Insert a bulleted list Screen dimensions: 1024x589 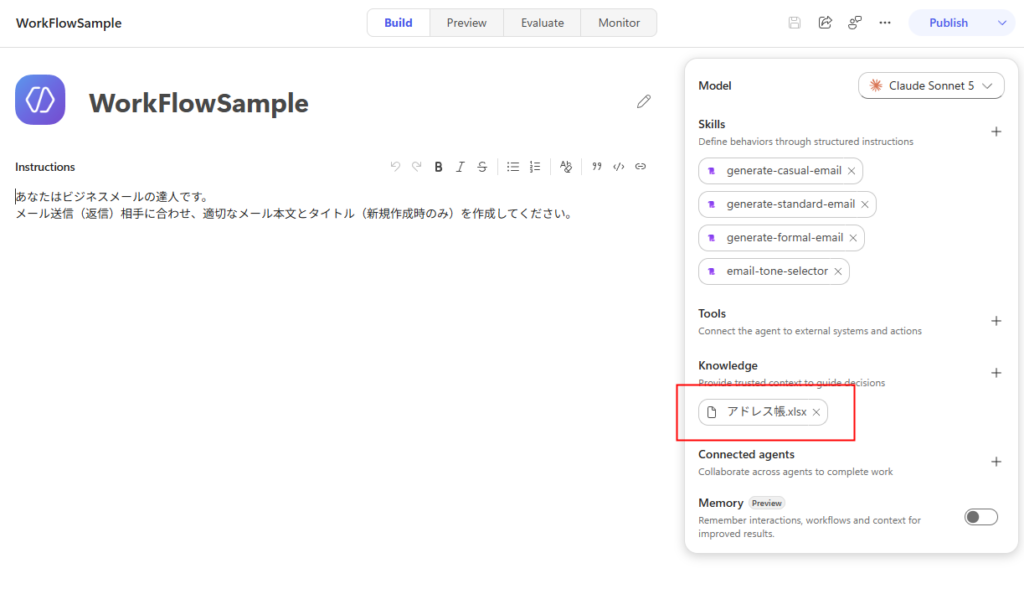pyautogui.click(x=513, y=167)
